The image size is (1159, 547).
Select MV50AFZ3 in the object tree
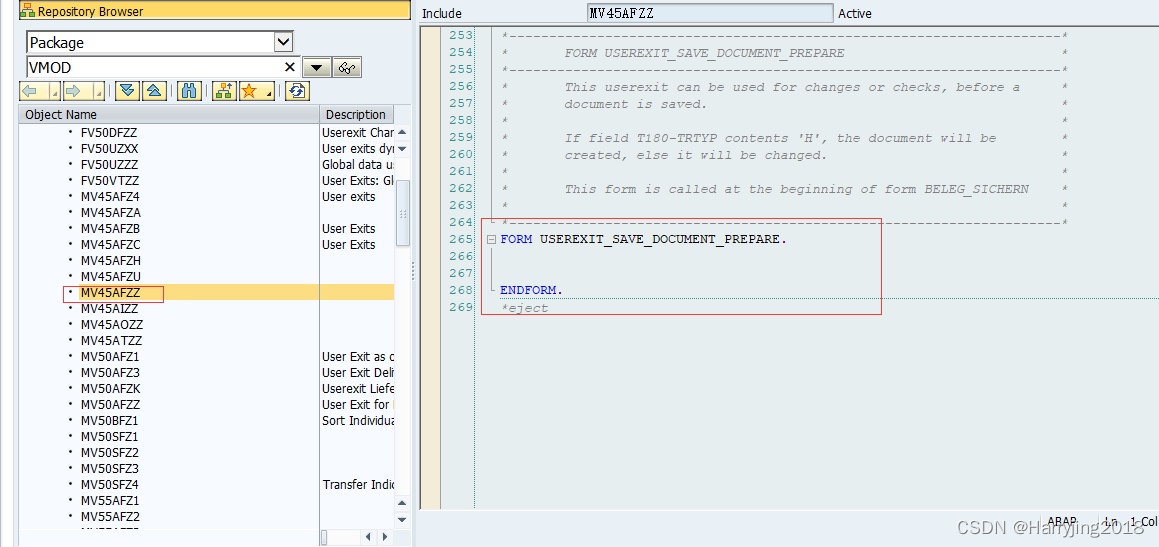coord(110,373)
